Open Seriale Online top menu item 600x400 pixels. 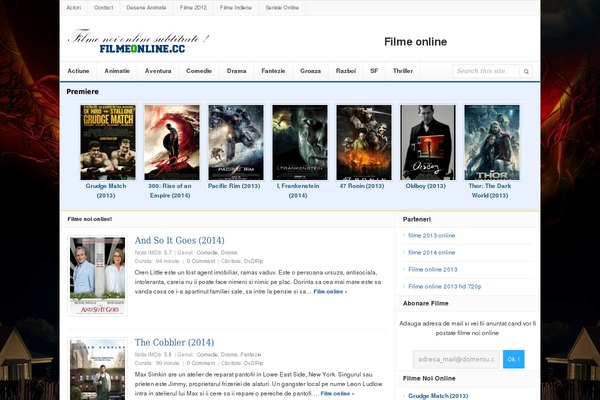282,8
